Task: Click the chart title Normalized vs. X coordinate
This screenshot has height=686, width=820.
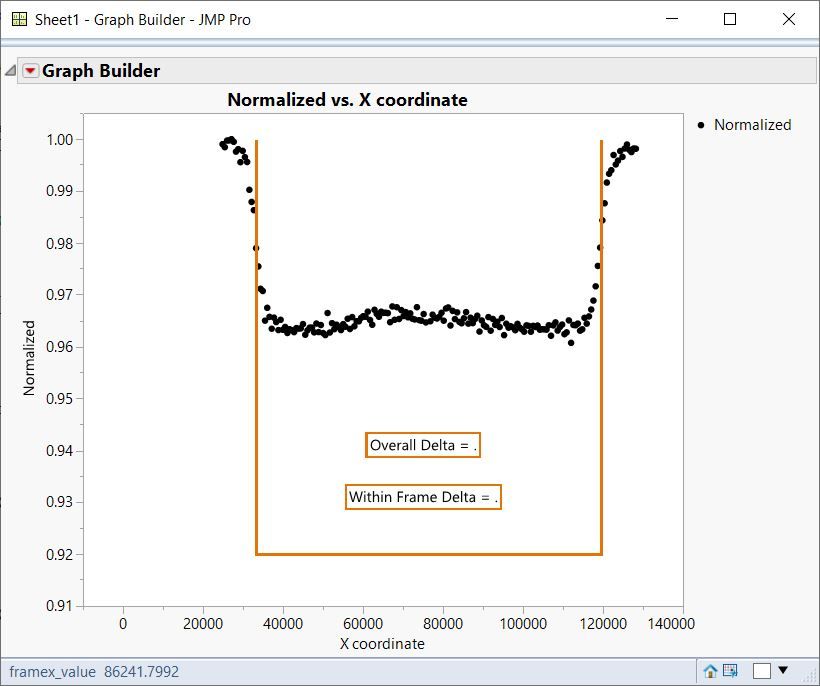Action: (x=347, y=100)
